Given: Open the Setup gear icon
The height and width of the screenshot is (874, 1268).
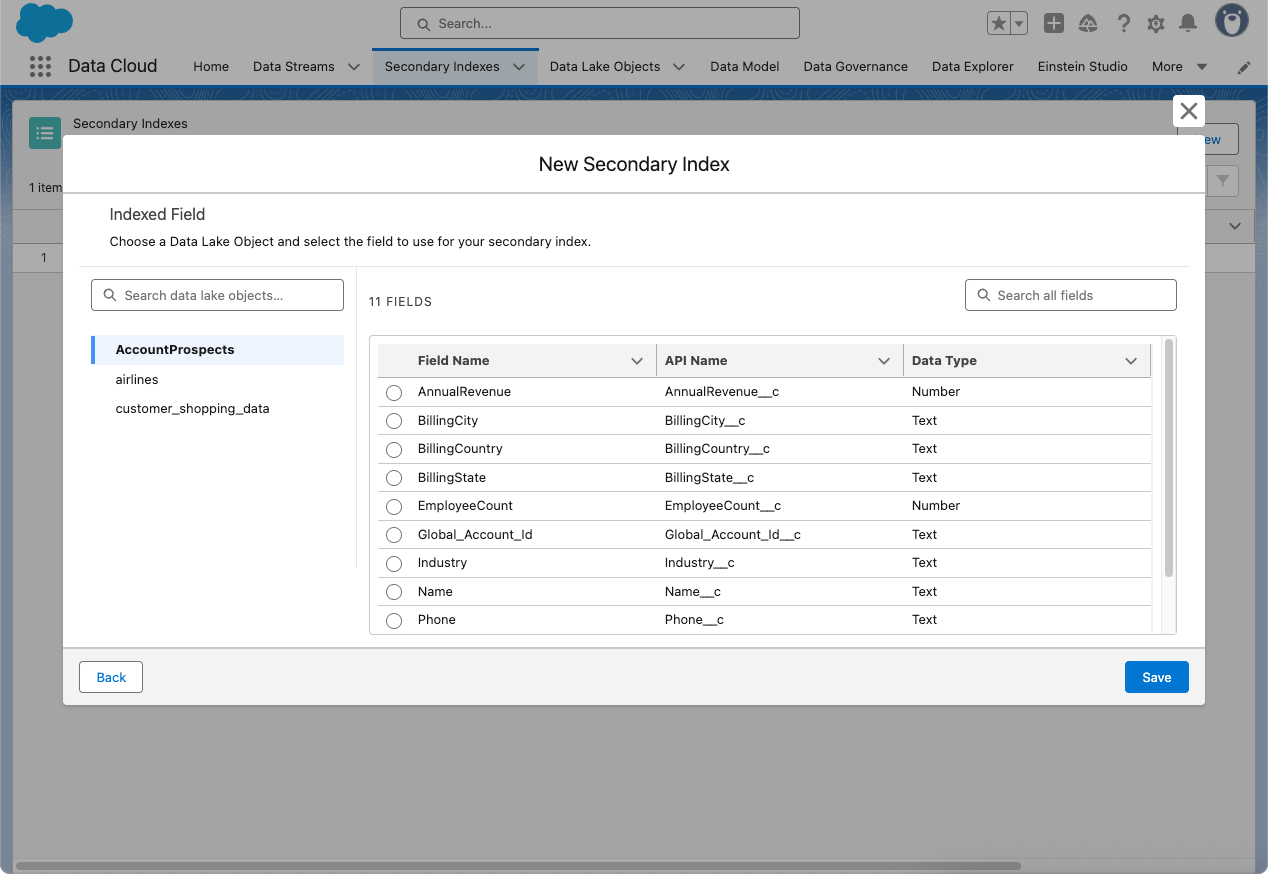Looking at the screenshot, I should coord(1156,23).
